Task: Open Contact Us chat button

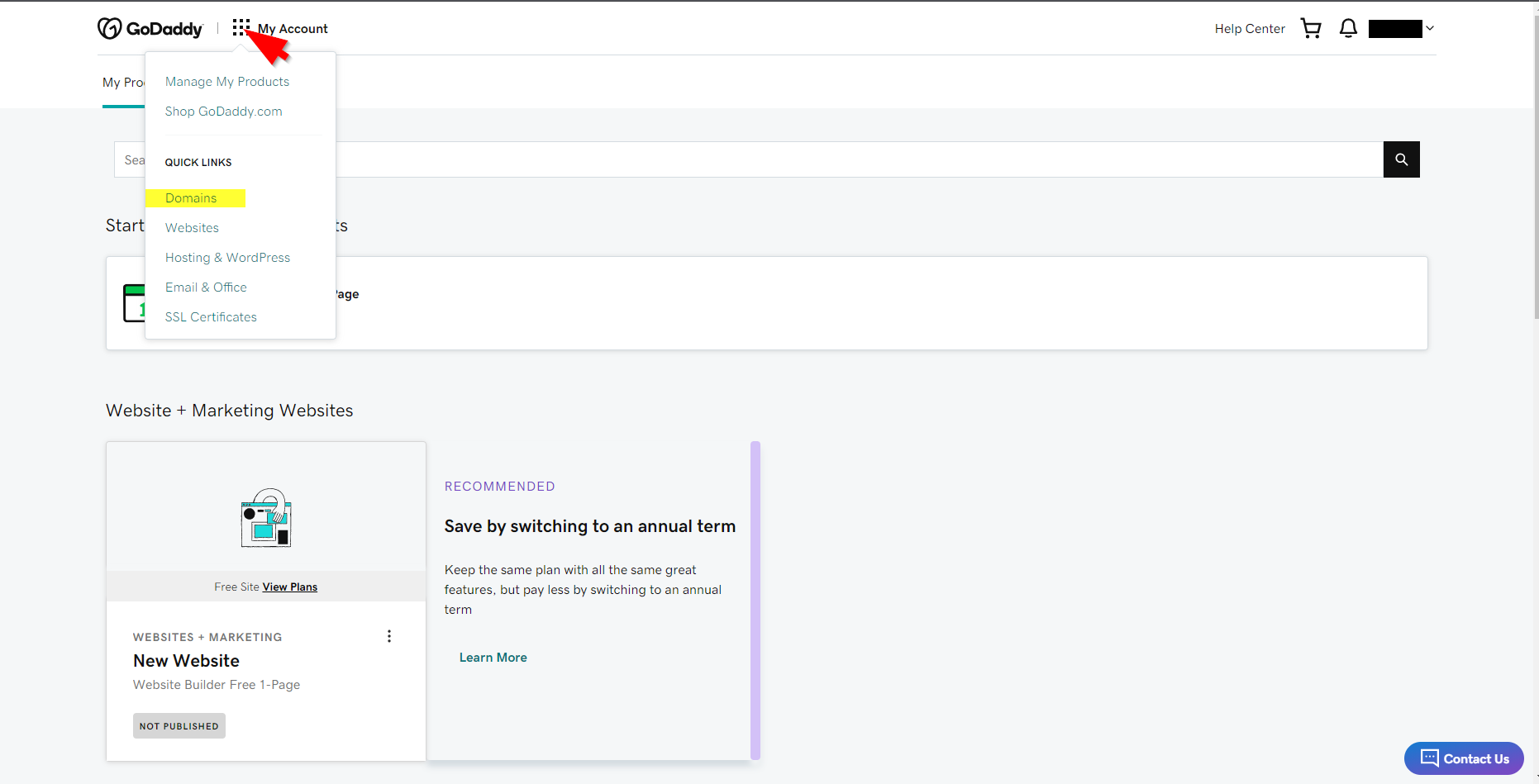Action: pos(1464,758)
